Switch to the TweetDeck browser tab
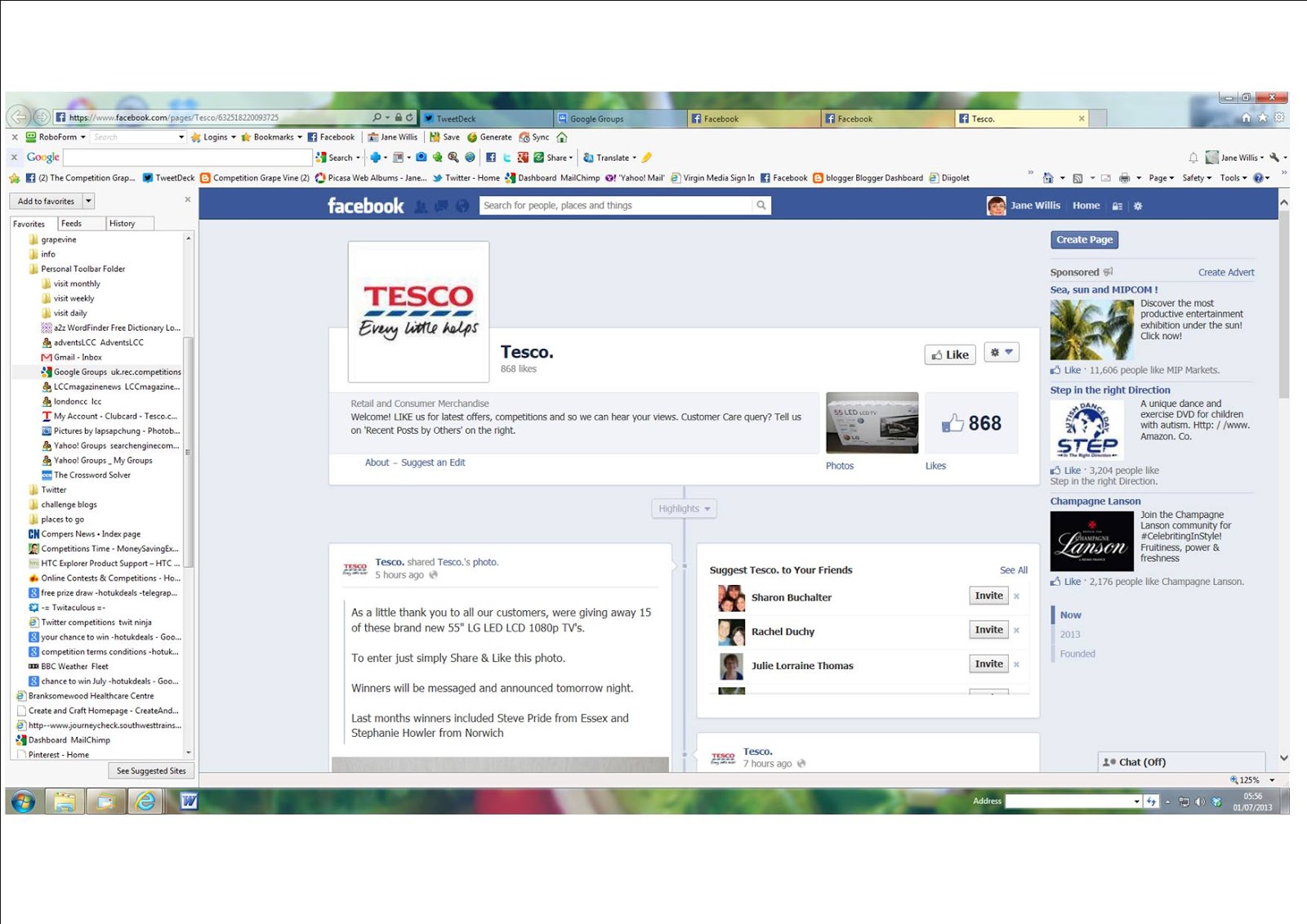 click(x=486, y=118)
